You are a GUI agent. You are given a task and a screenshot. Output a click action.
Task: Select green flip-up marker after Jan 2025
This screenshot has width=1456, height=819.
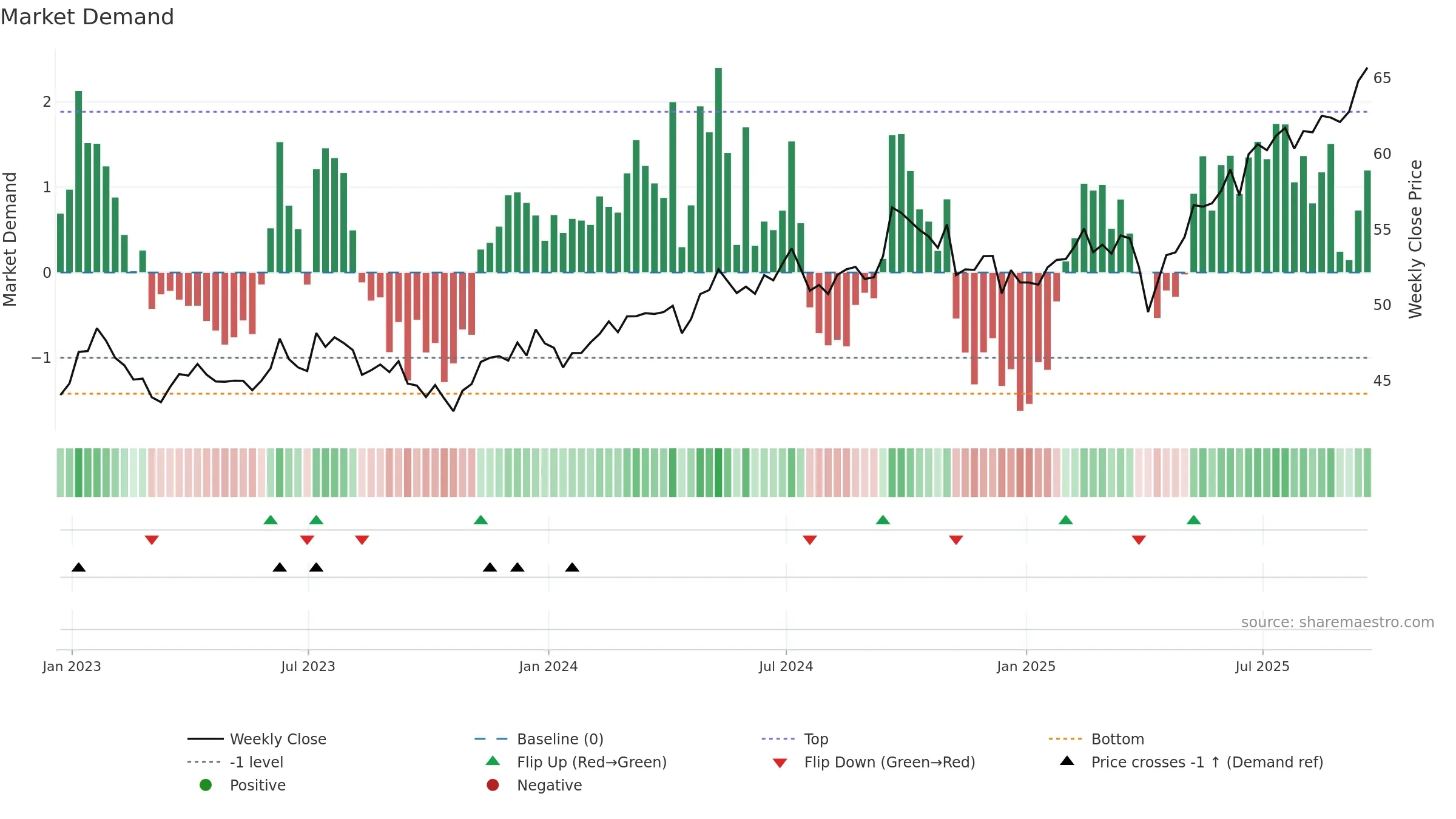1065,520
